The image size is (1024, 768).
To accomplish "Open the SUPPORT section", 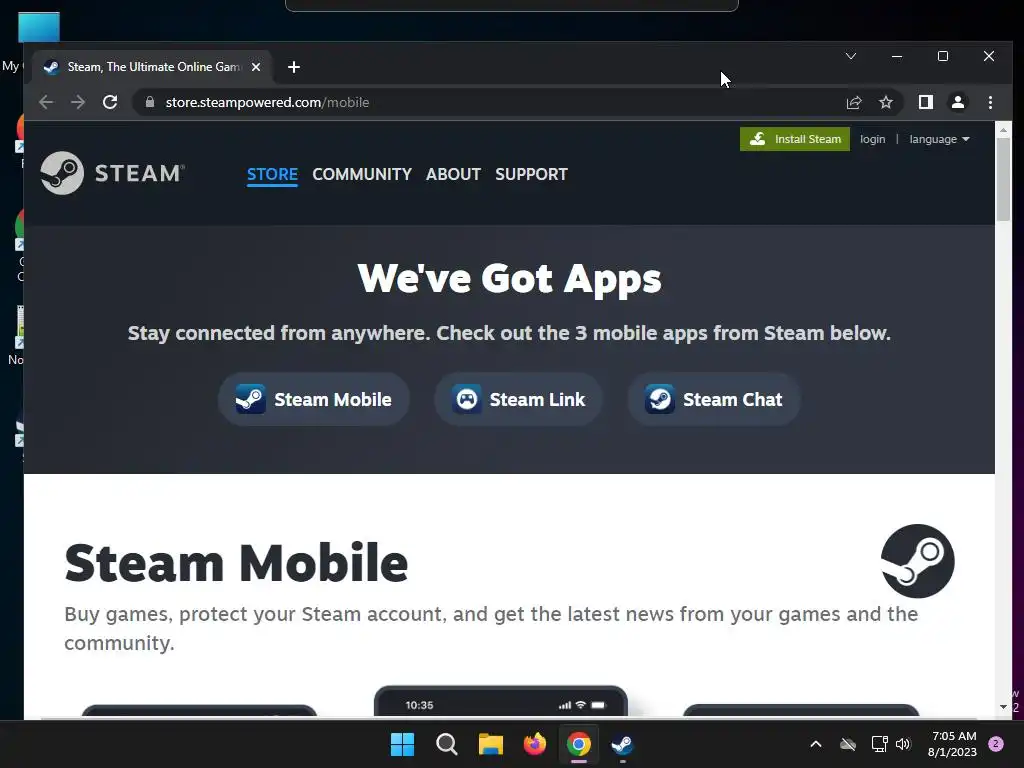I will pyautogui.click(x=531, y=174).
